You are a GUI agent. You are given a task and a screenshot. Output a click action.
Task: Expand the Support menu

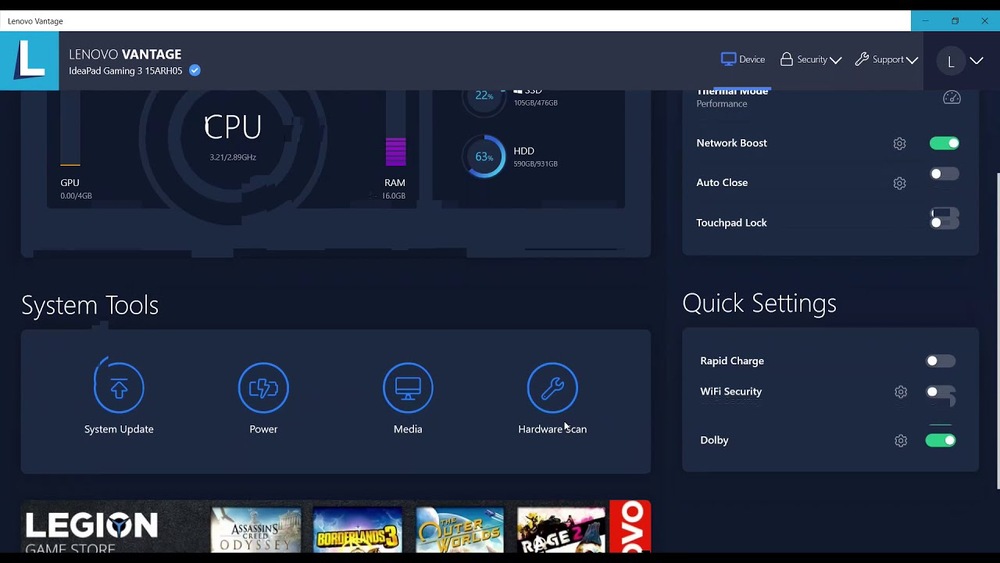click(x=886, y=59)
